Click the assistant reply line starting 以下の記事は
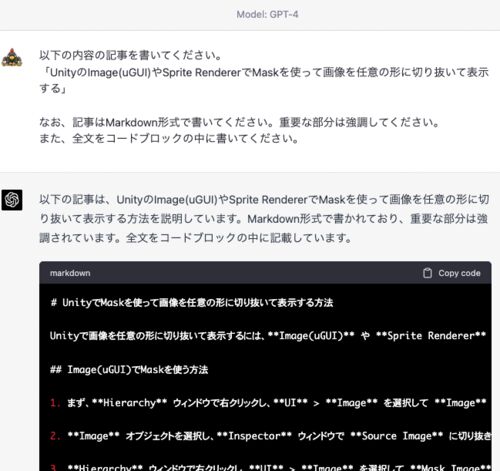This screenshot has height=471, width=500. pyautogui.click(x=264, y=200)
